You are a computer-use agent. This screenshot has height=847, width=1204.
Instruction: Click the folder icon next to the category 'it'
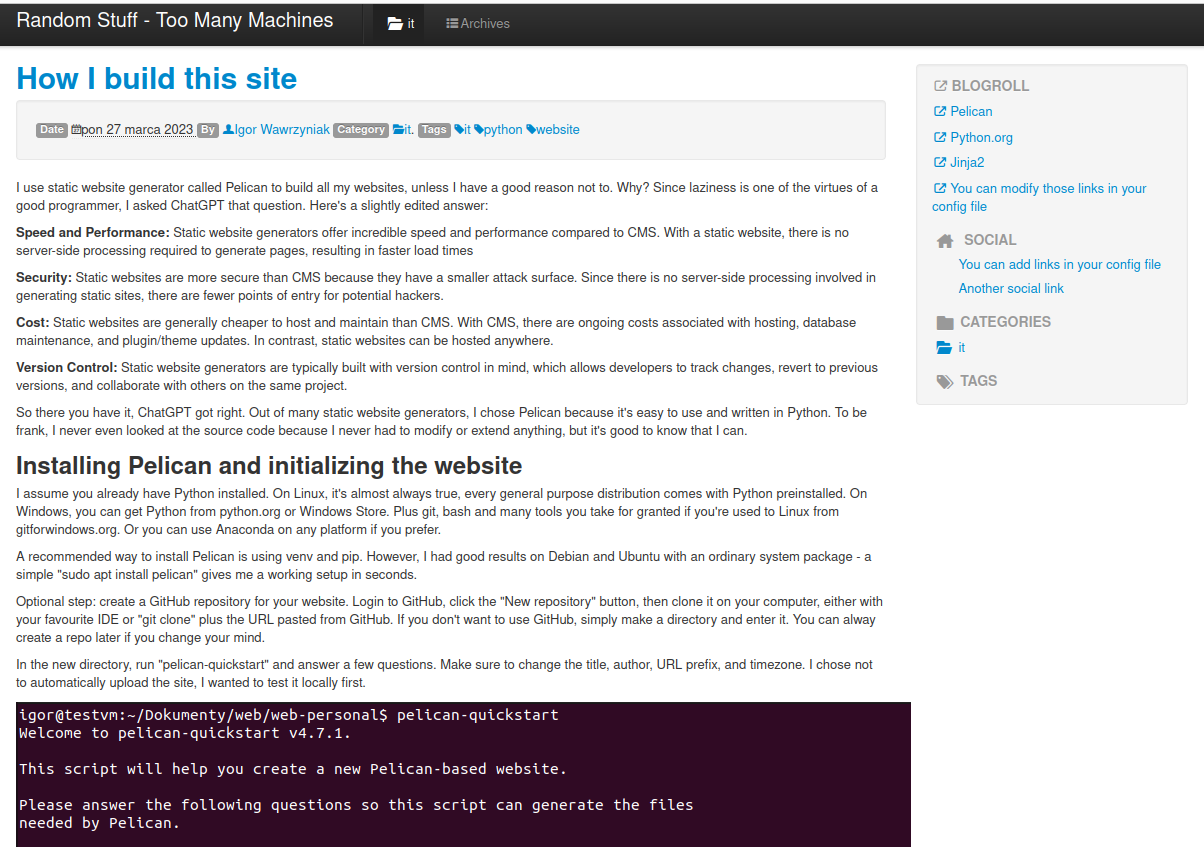pos(398,130)
